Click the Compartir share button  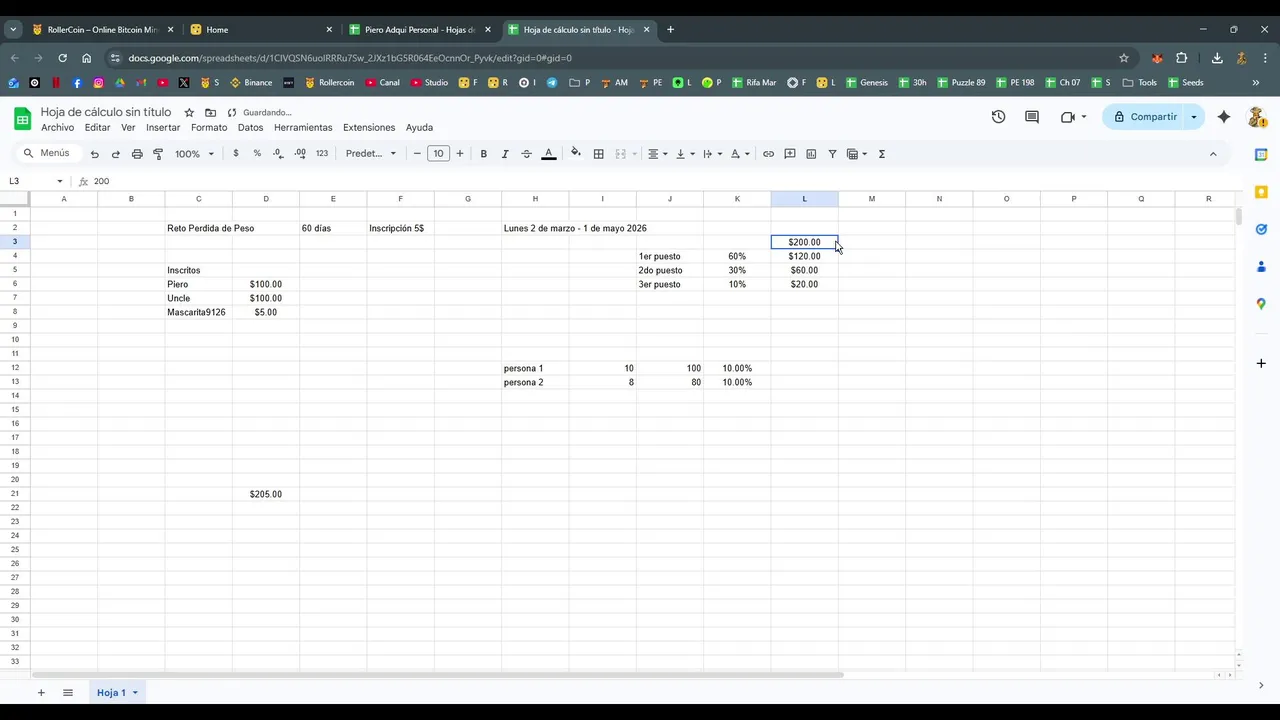point(1145,117)
